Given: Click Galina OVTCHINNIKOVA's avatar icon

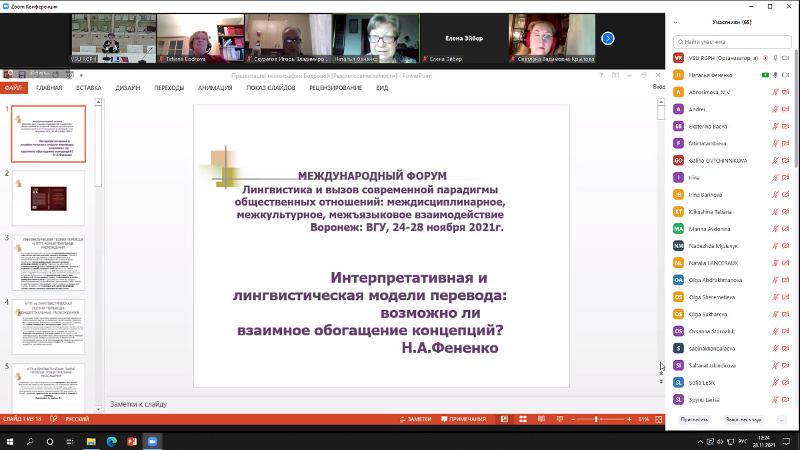Looking at the screenshot, I should (x=678, y=160).
